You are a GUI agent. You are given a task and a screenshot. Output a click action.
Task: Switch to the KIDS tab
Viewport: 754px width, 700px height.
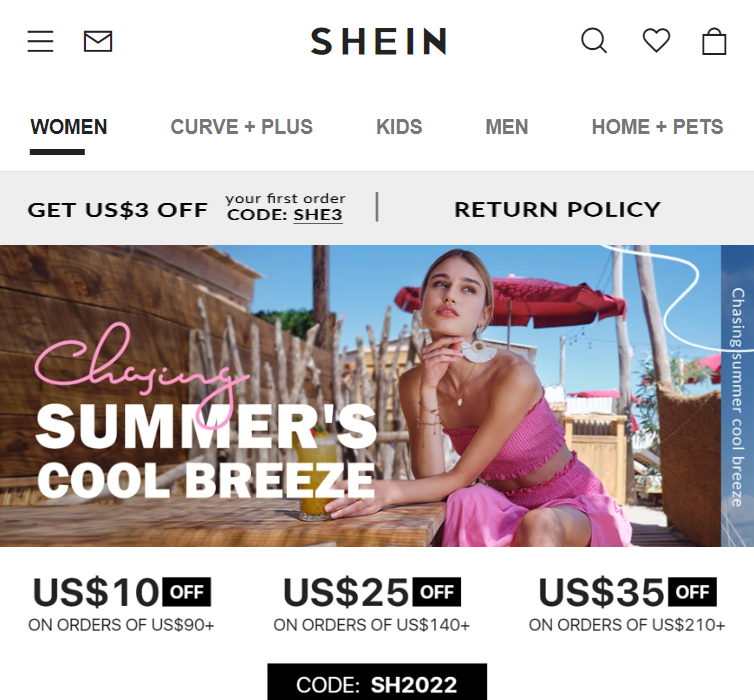point(399,127)
